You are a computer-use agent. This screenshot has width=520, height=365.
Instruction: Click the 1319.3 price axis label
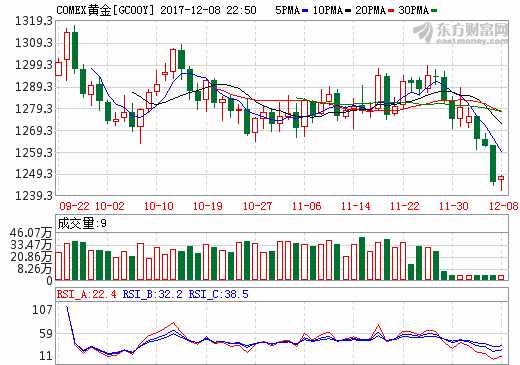[34, 21]
